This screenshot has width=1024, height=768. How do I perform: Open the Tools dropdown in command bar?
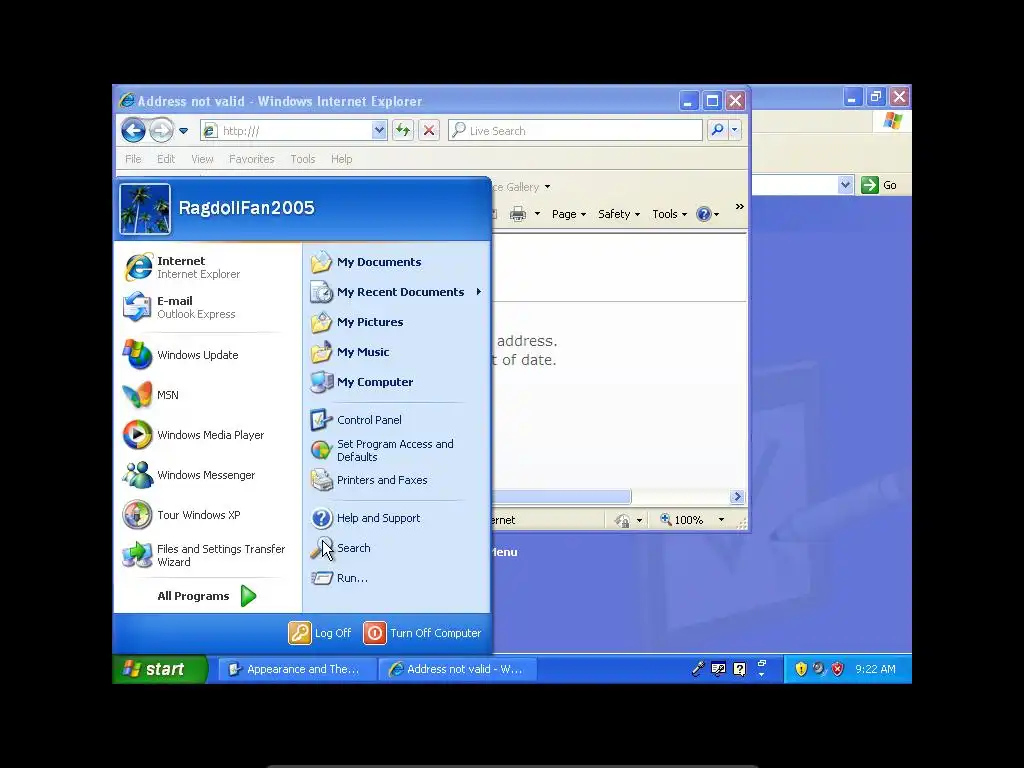point(669,214)
